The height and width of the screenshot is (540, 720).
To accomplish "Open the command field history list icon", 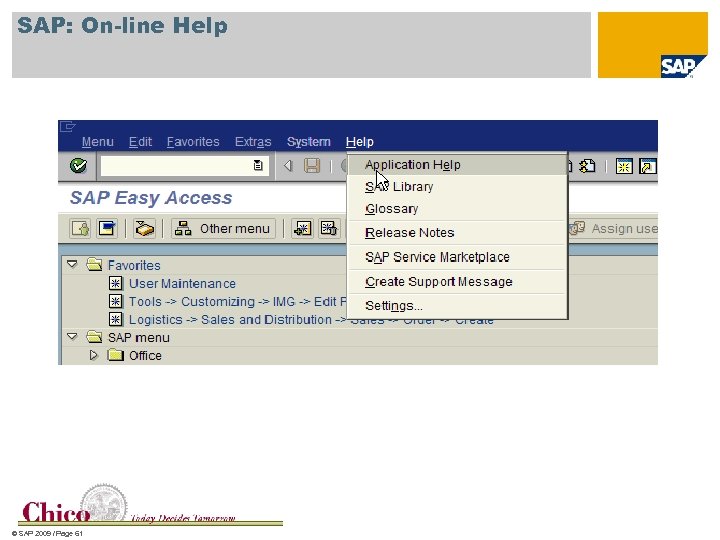I will coord(258,165).
